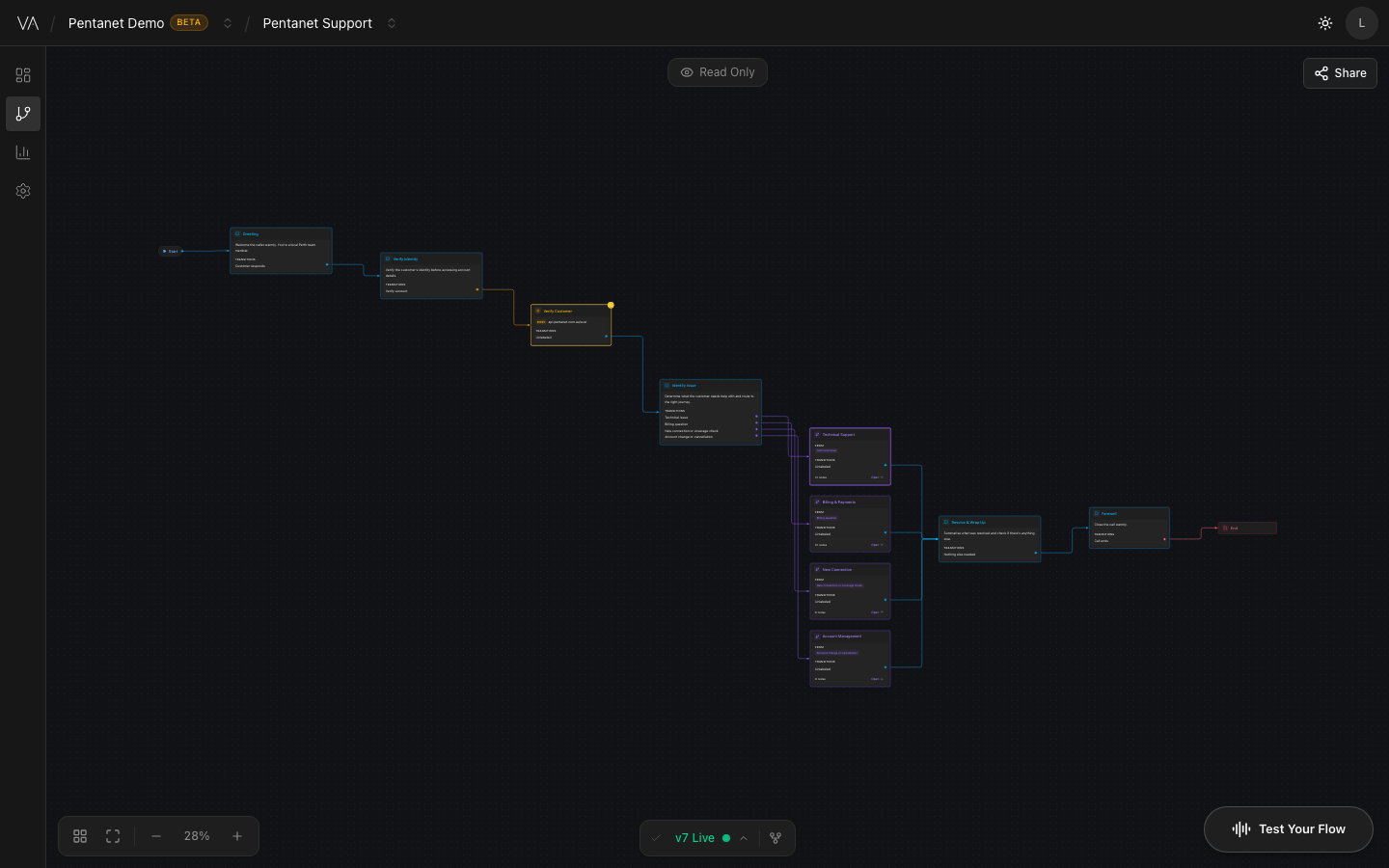This screenshot has width=1389, height=868.
Task: Open the dashboard view from the sidebar
Action: [23, 74]
